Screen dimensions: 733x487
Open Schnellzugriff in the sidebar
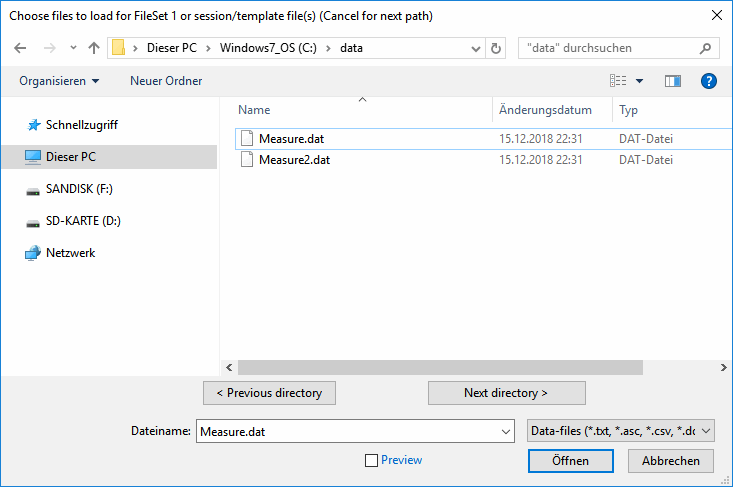[81, 125]
